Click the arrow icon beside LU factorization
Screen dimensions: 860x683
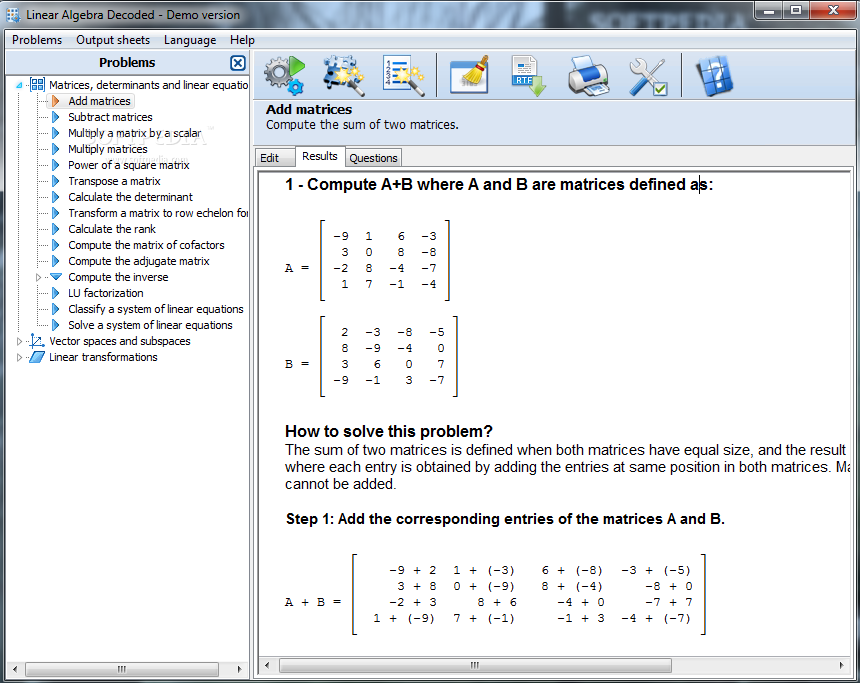point(55,293)
